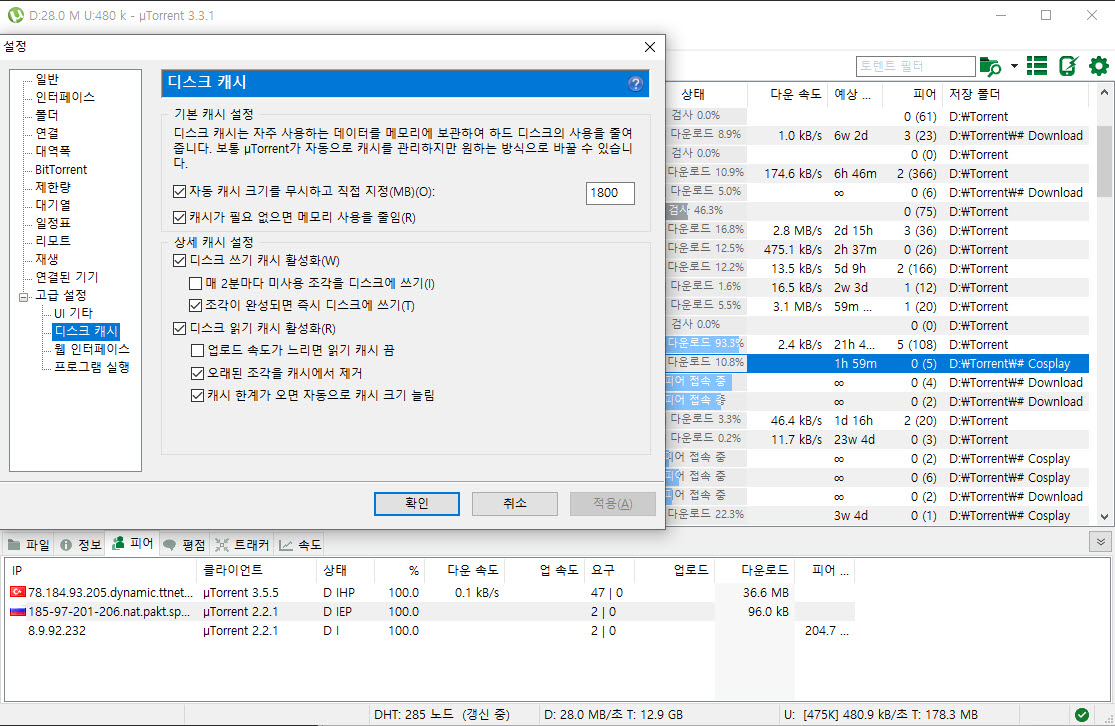Open the 속도 tab
Image resolution: width=1115 pixels, height=726 pixels.
pyautogui.click(x=300, y=545)
